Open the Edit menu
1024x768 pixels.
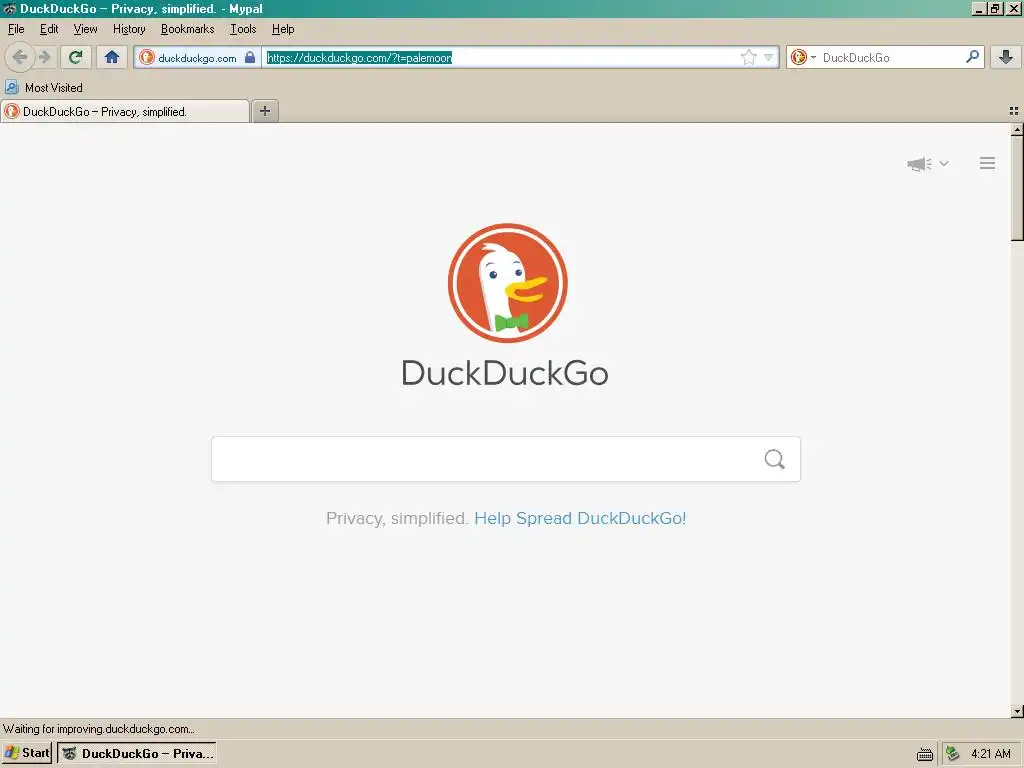click(x=49, y=29)
